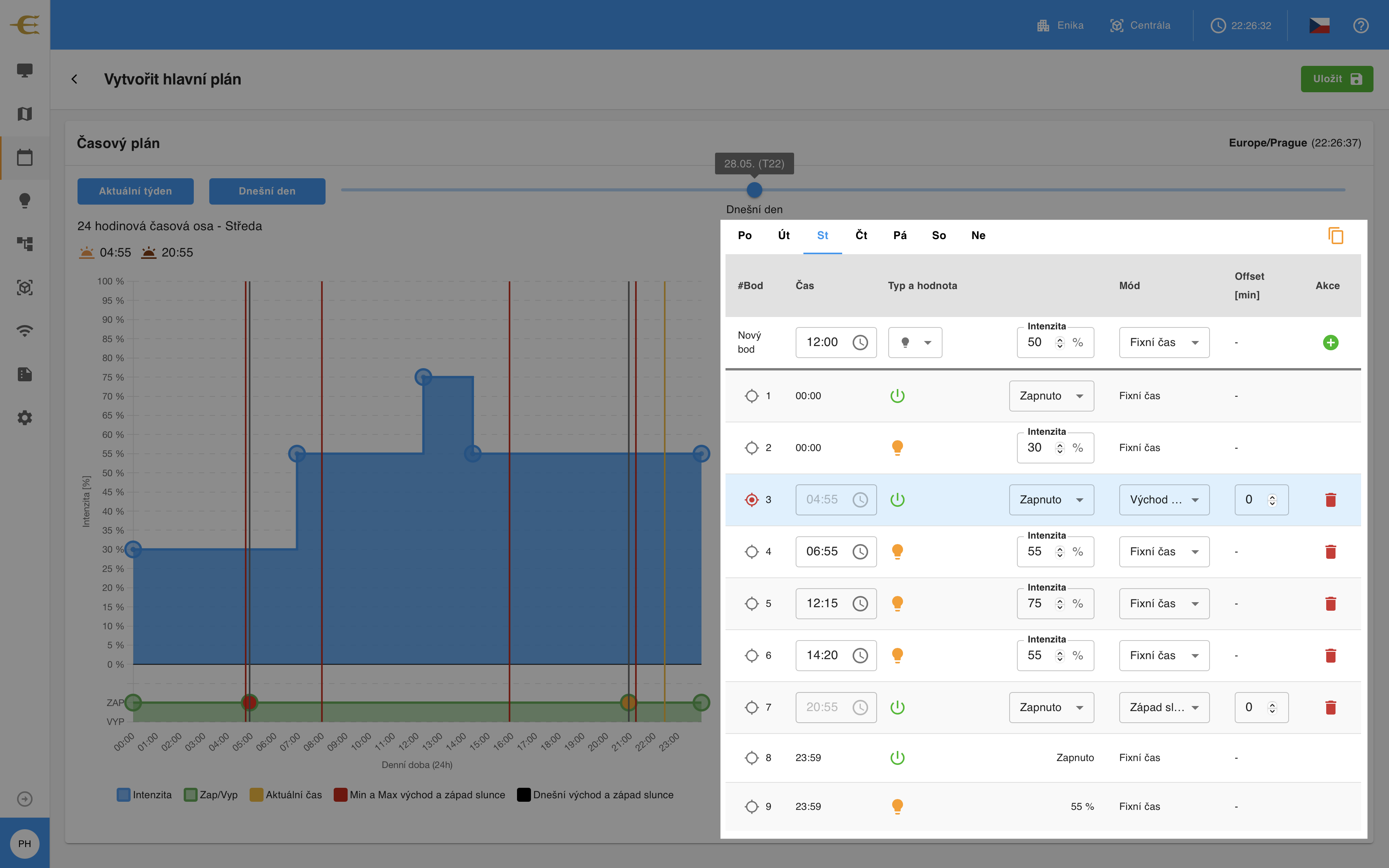This screenshot has height=868, width=1389.
Task: Open Zapnuto dropdown for point 1
Action: click(1051, 396)
